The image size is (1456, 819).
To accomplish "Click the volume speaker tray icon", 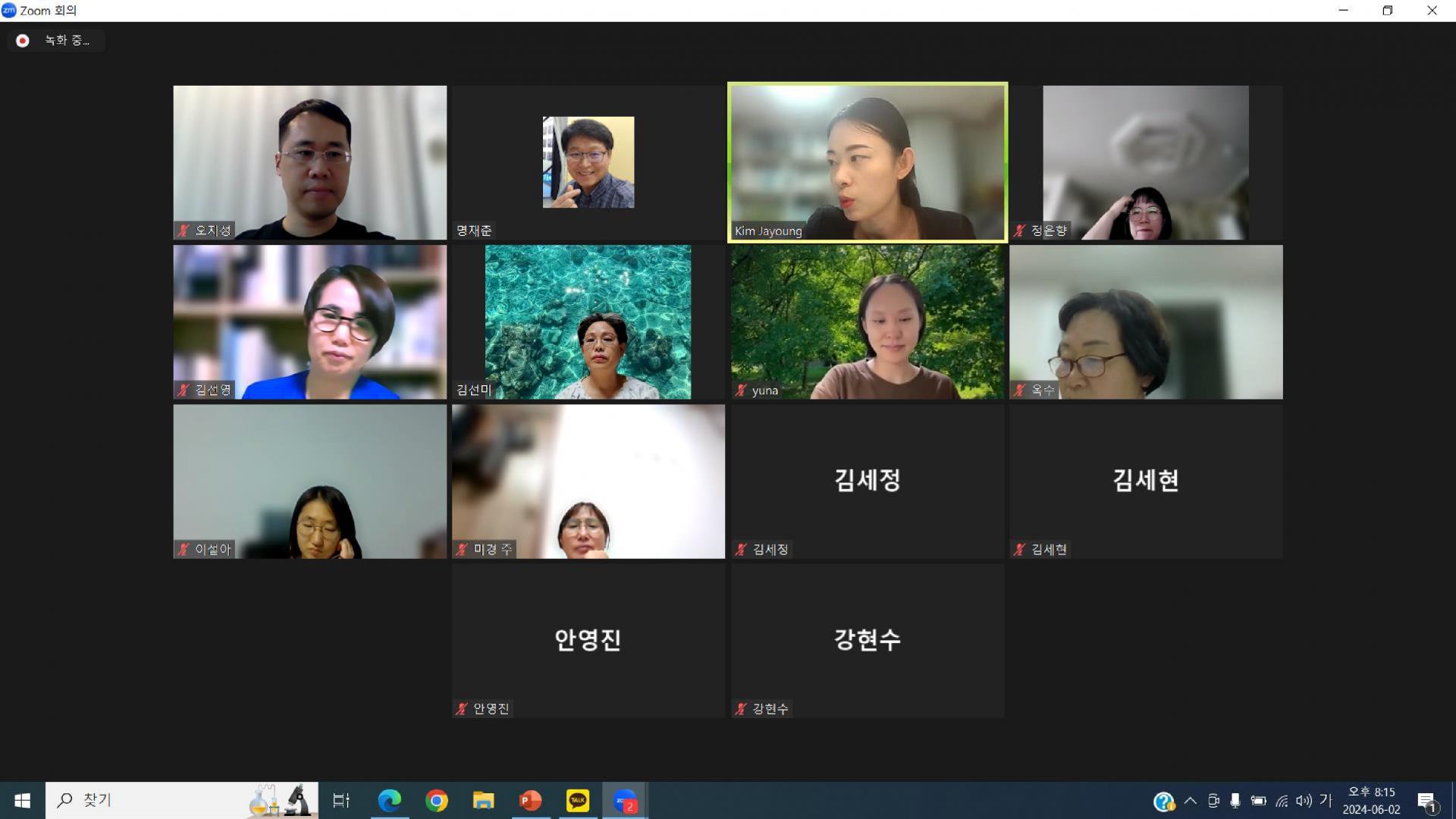I will coord(1304,801).
